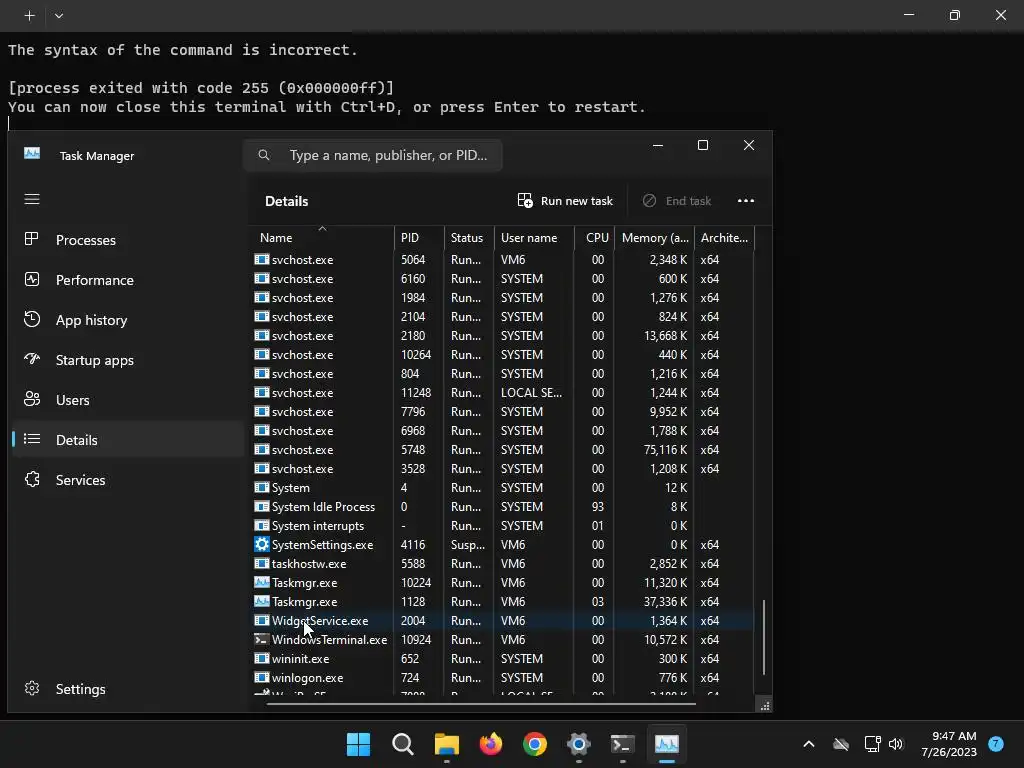1024x768 pixels.
Task: Click the End task button
Action: 677,200
